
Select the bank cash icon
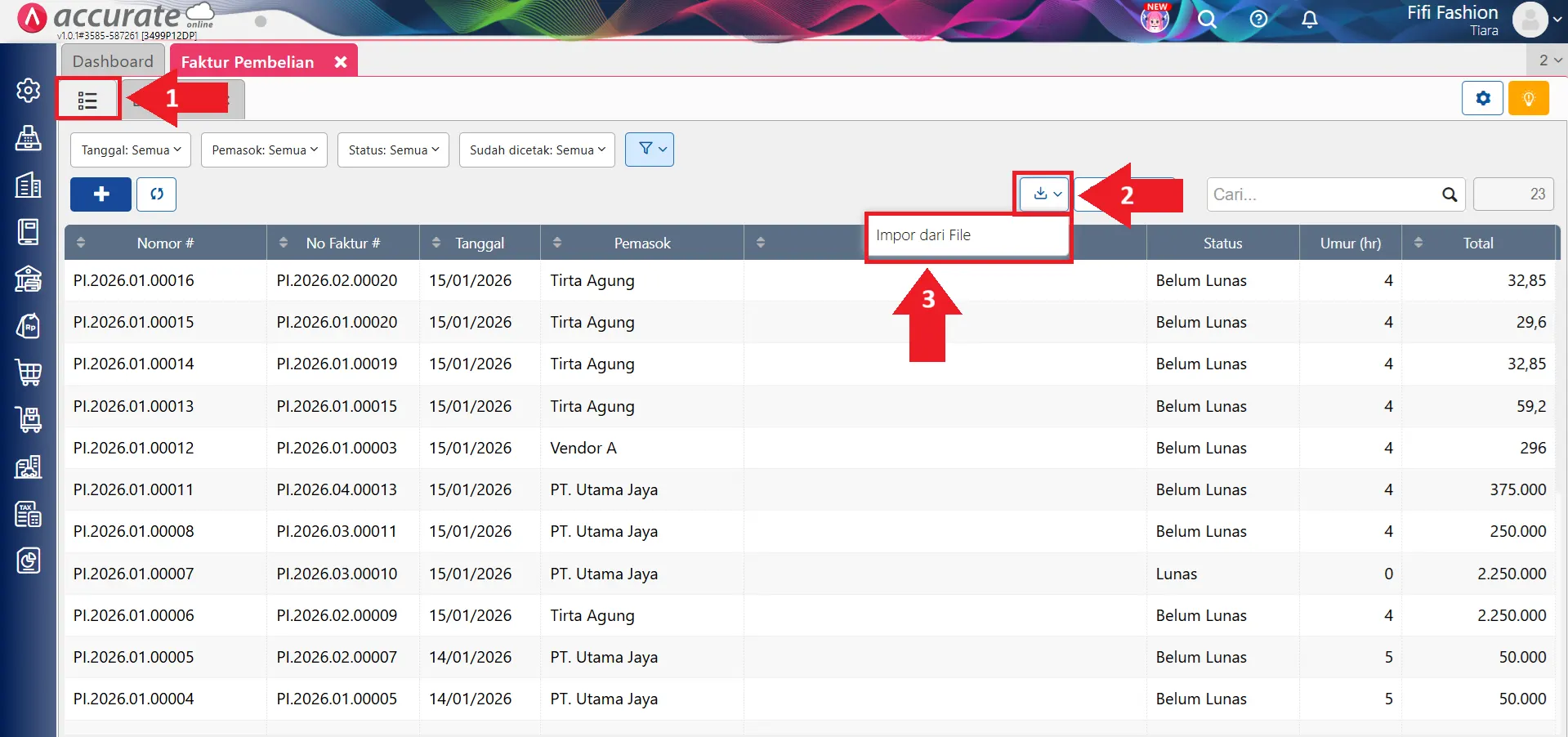pos(29,279)
